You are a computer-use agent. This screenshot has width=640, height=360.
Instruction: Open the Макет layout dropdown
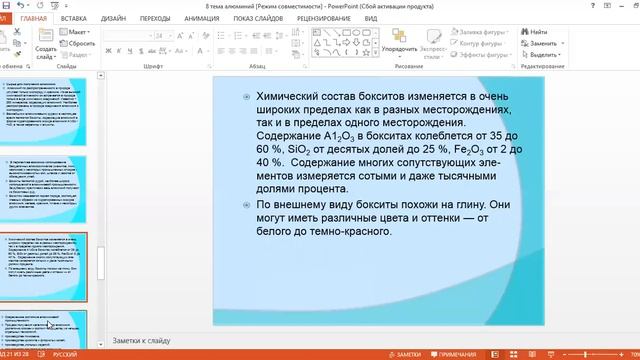(x=75, y=32)
